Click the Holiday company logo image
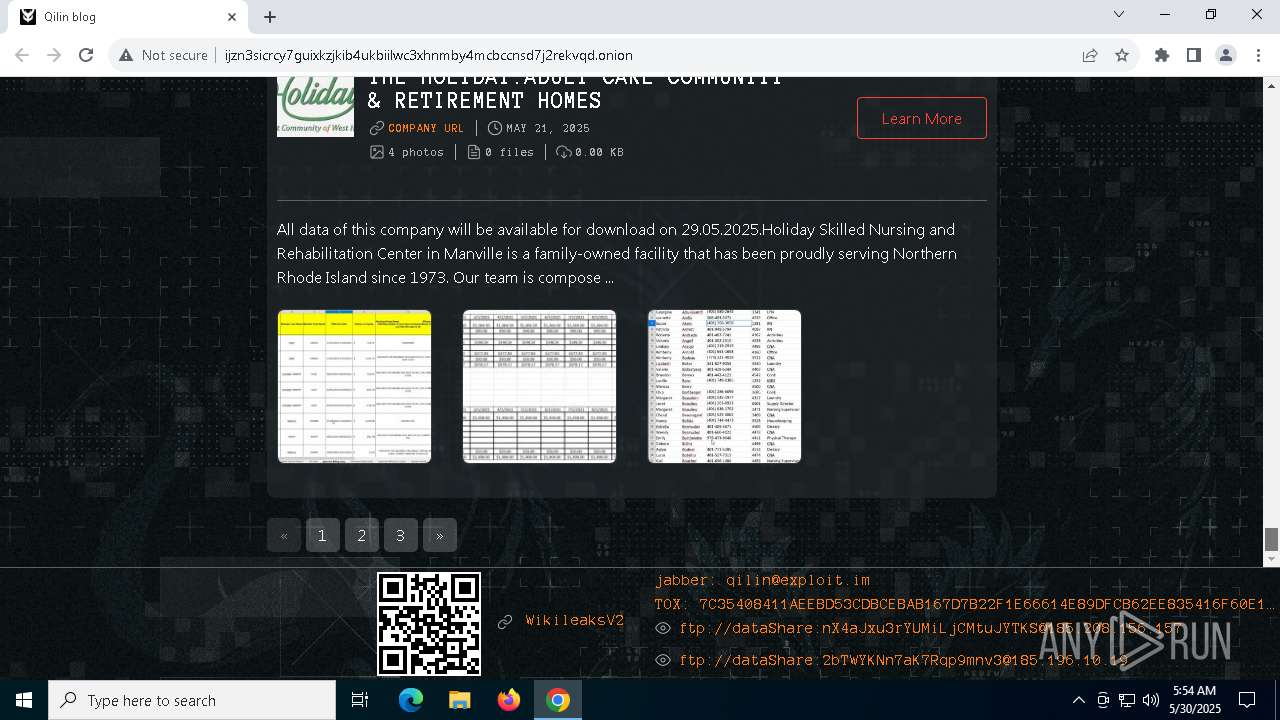Viewport: 1280px width, 720px height. coord(315,107)
